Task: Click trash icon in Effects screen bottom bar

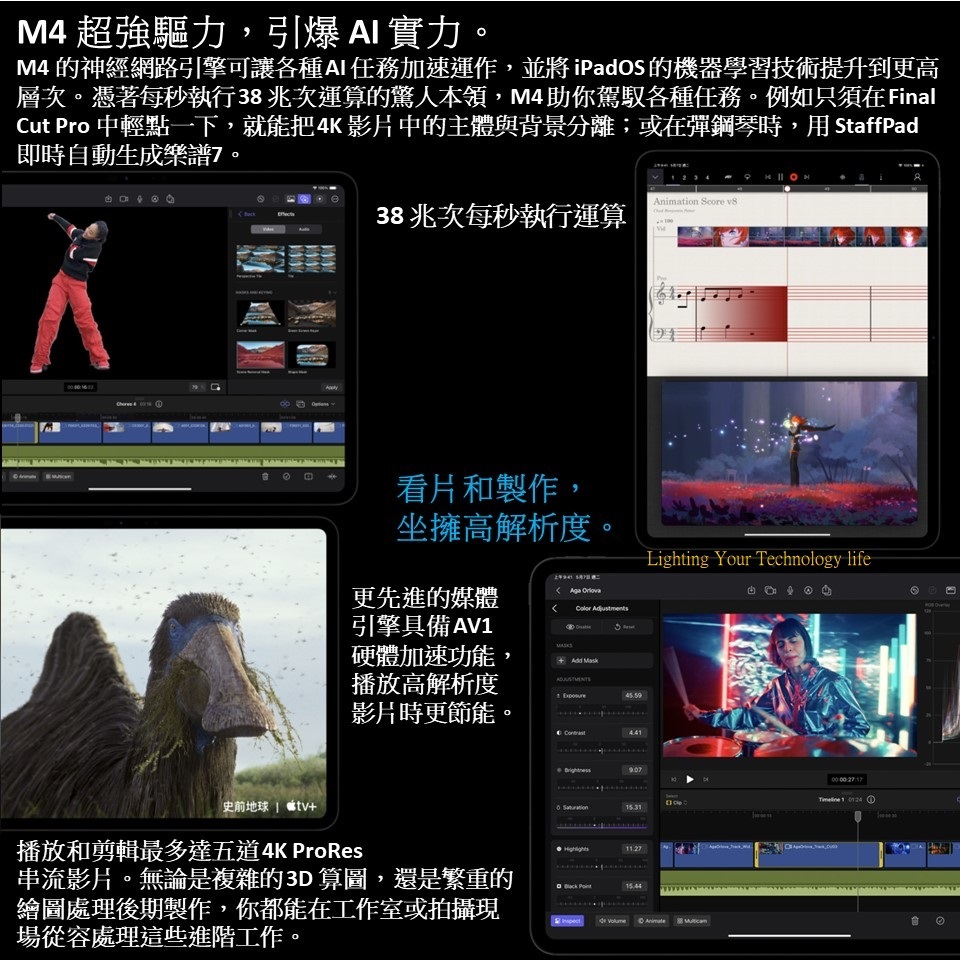Action: coord(265,476)
